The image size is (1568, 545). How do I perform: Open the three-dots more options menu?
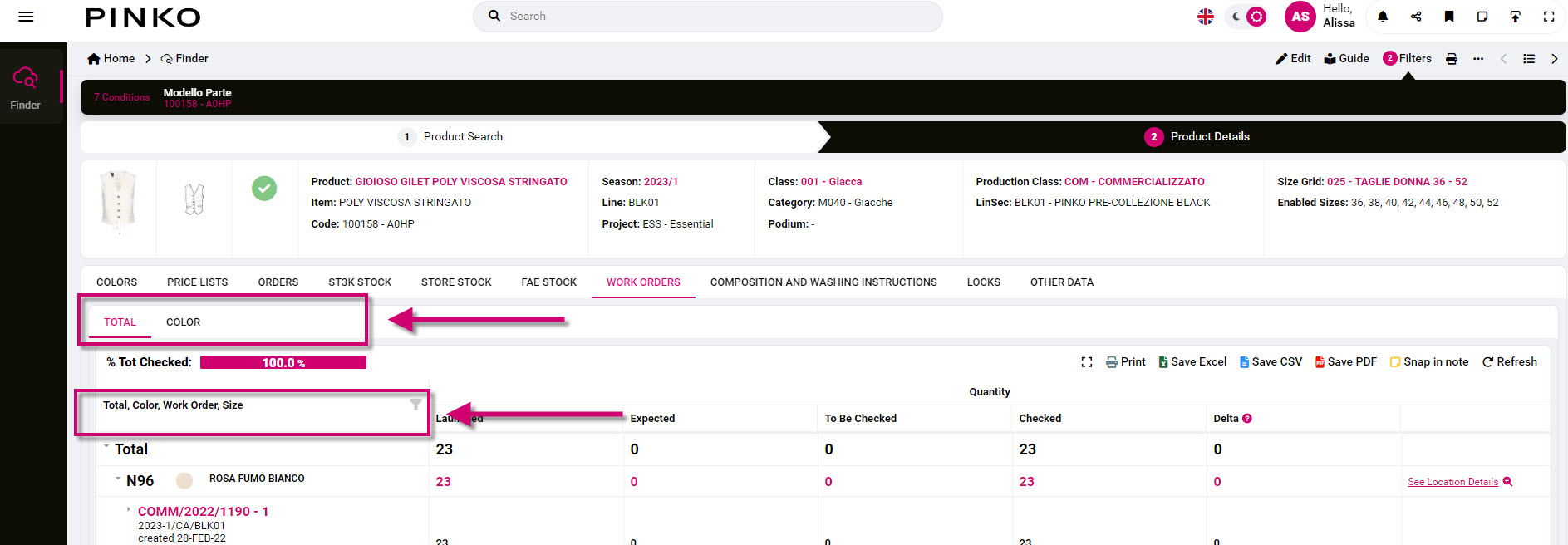pos(1478,59)
